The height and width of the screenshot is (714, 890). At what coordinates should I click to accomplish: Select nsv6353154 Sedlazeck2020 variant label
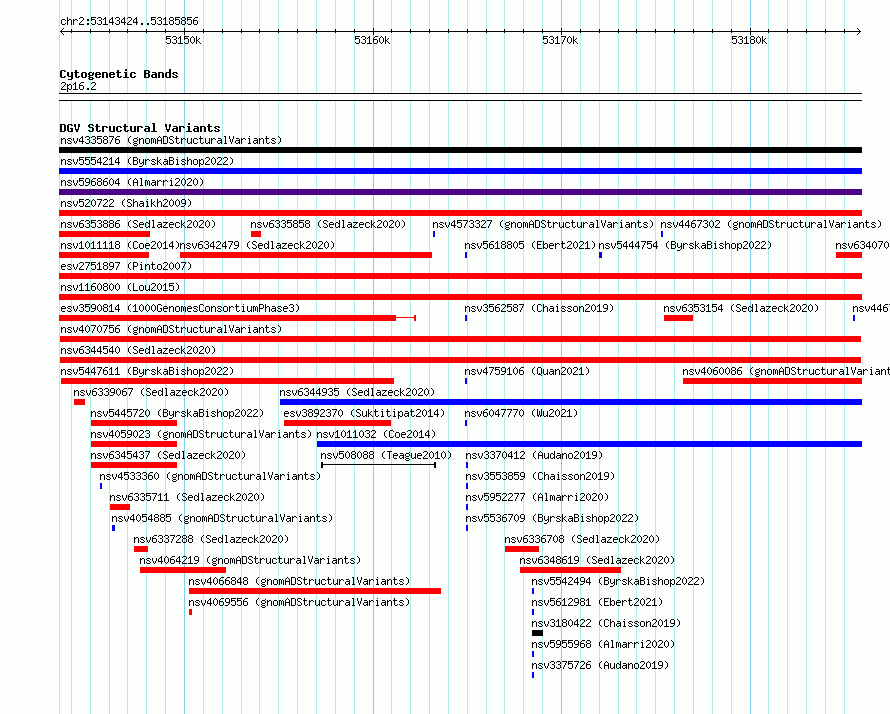coord(741,308)
